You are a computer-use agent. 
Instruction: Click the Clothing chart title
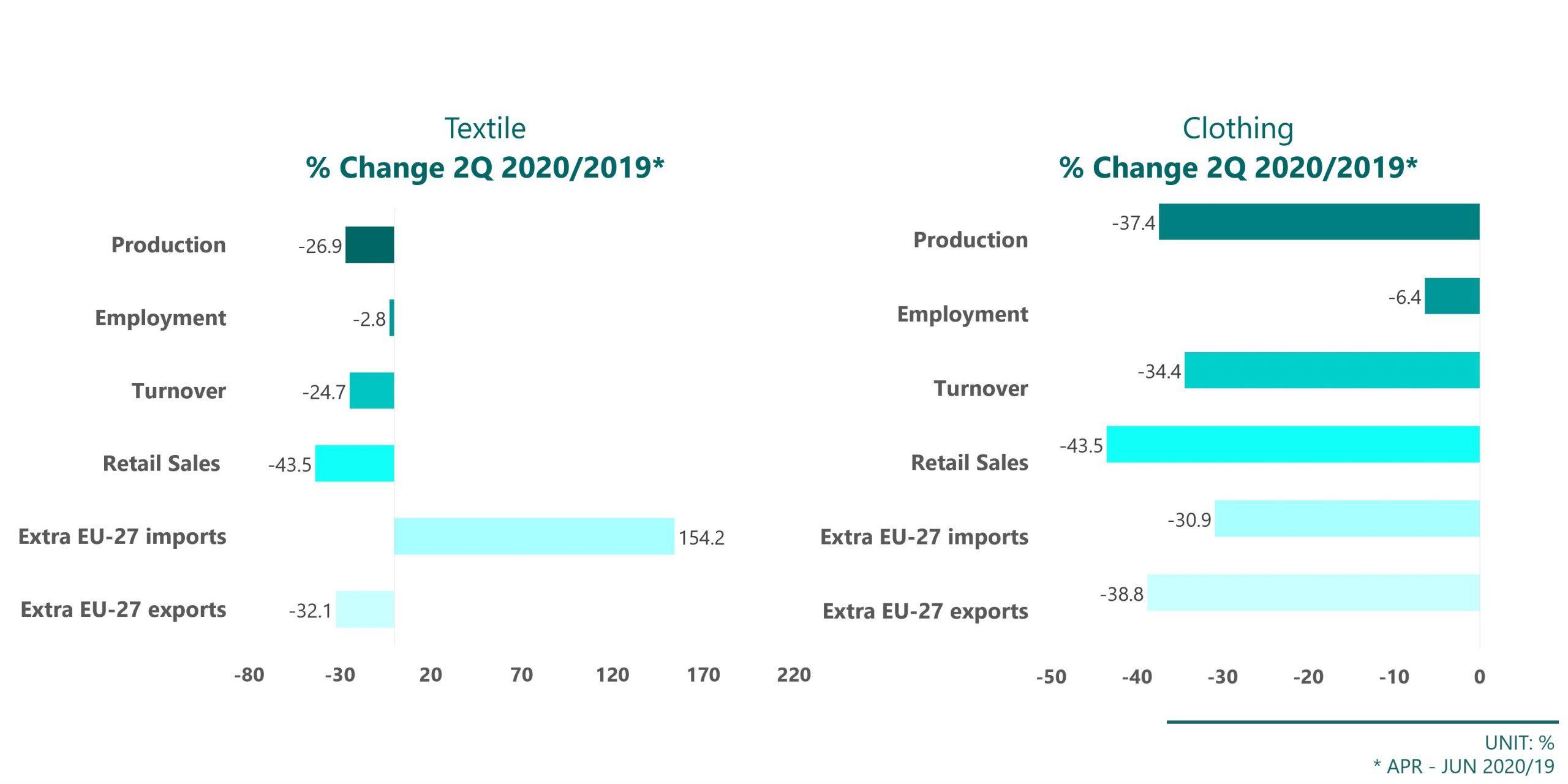[x=1238, y=148]
